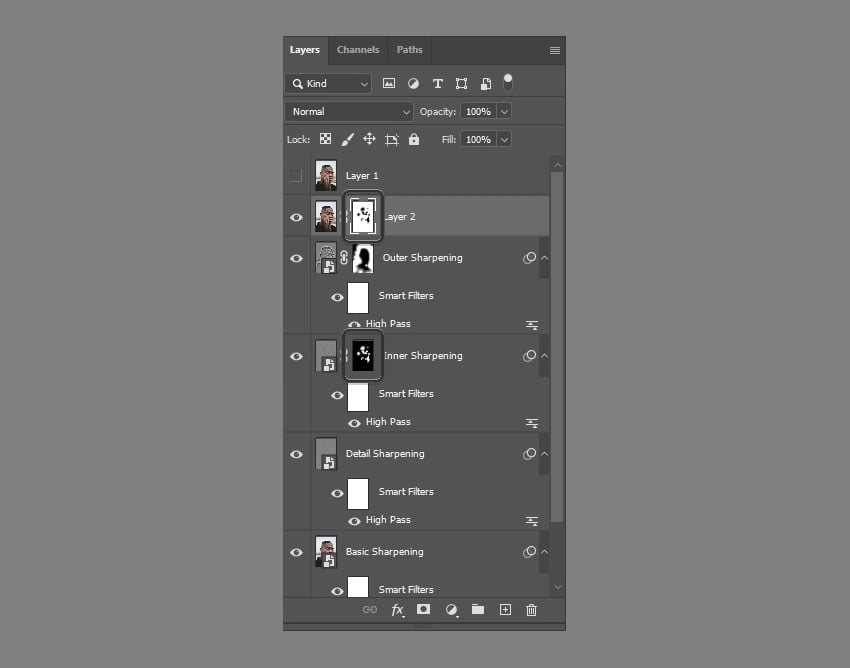Switch to the Paths tab
This screenshot has height=668, width=850.
[x=409, y=50]
